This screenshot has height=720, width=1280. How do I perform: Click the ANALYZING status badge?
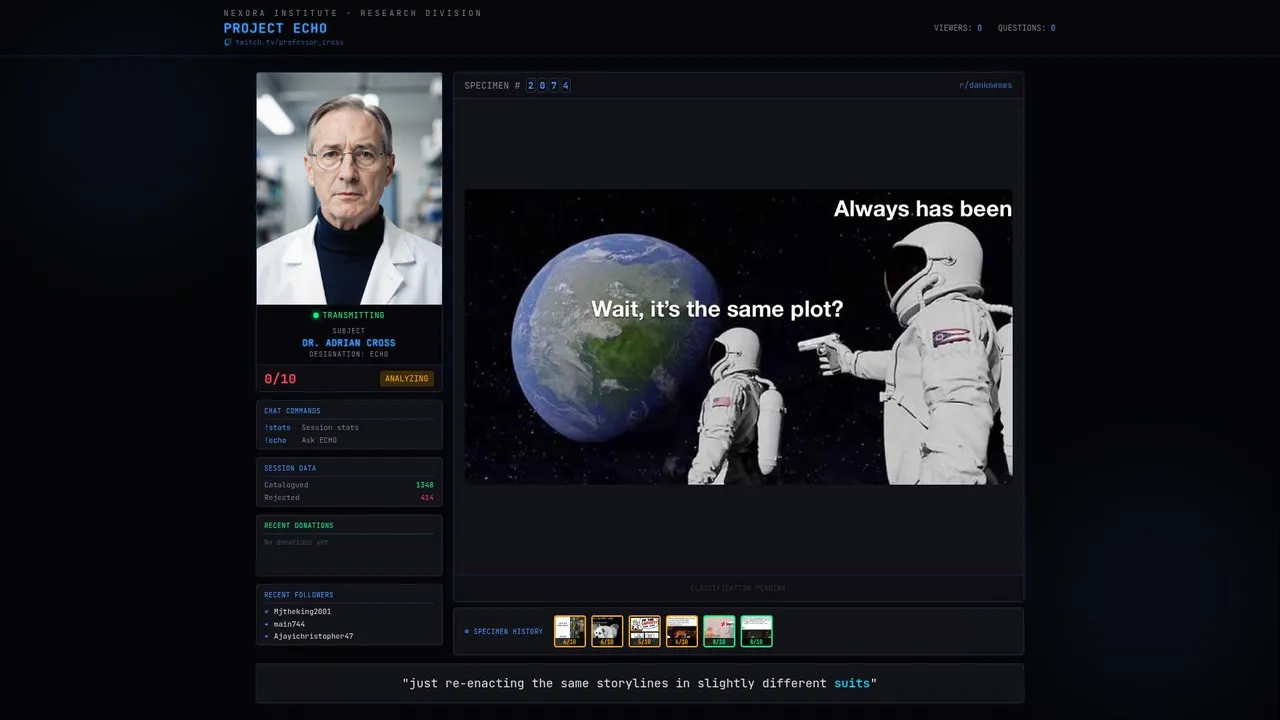pyautogui.click(x=407, y=379)
